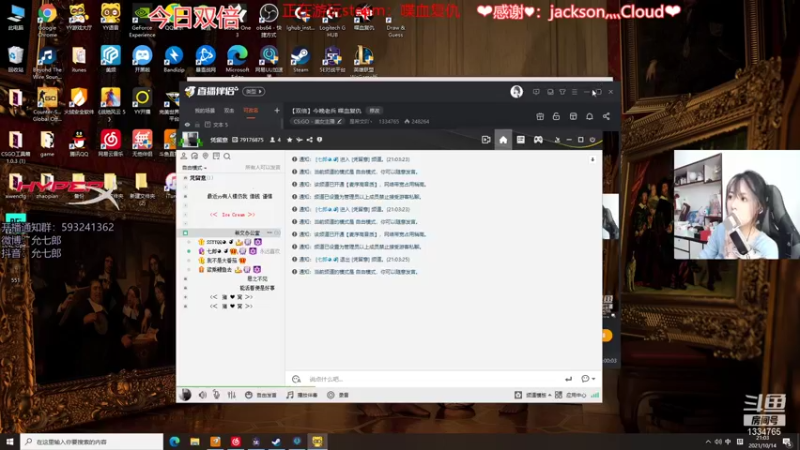Click the unlock padlock icon in streaming companion

556,116
